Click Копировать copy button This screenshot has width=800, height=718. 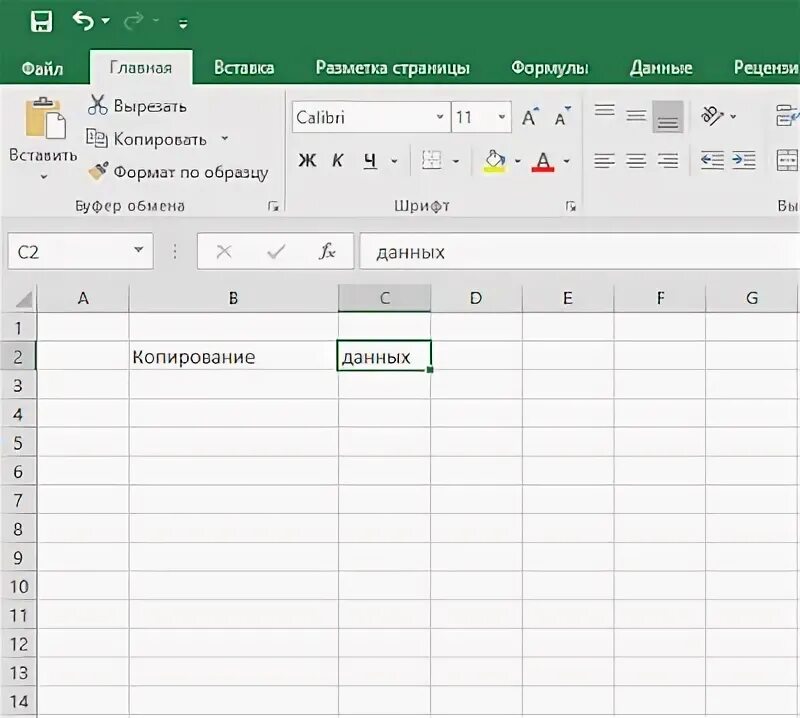(146, 139)
